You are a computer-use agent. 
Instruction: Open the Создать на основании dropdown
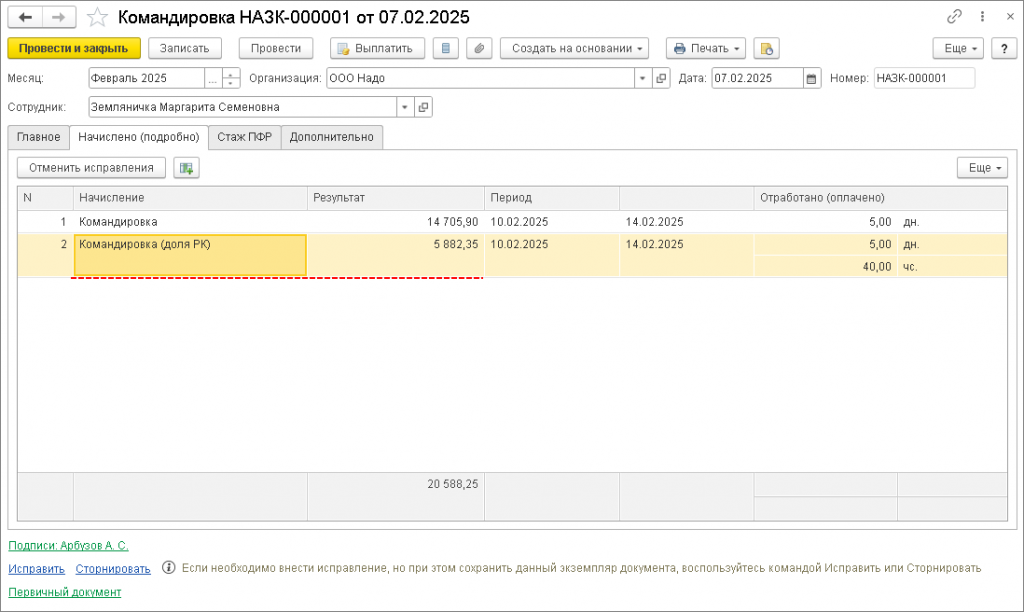pos(574,48)
